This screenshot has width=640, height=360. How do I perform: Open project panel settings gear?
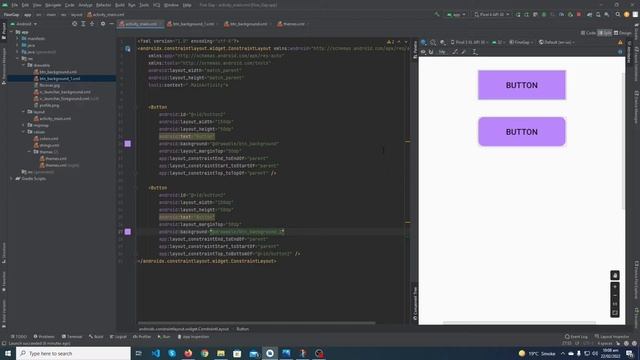[x=102, y=24]
